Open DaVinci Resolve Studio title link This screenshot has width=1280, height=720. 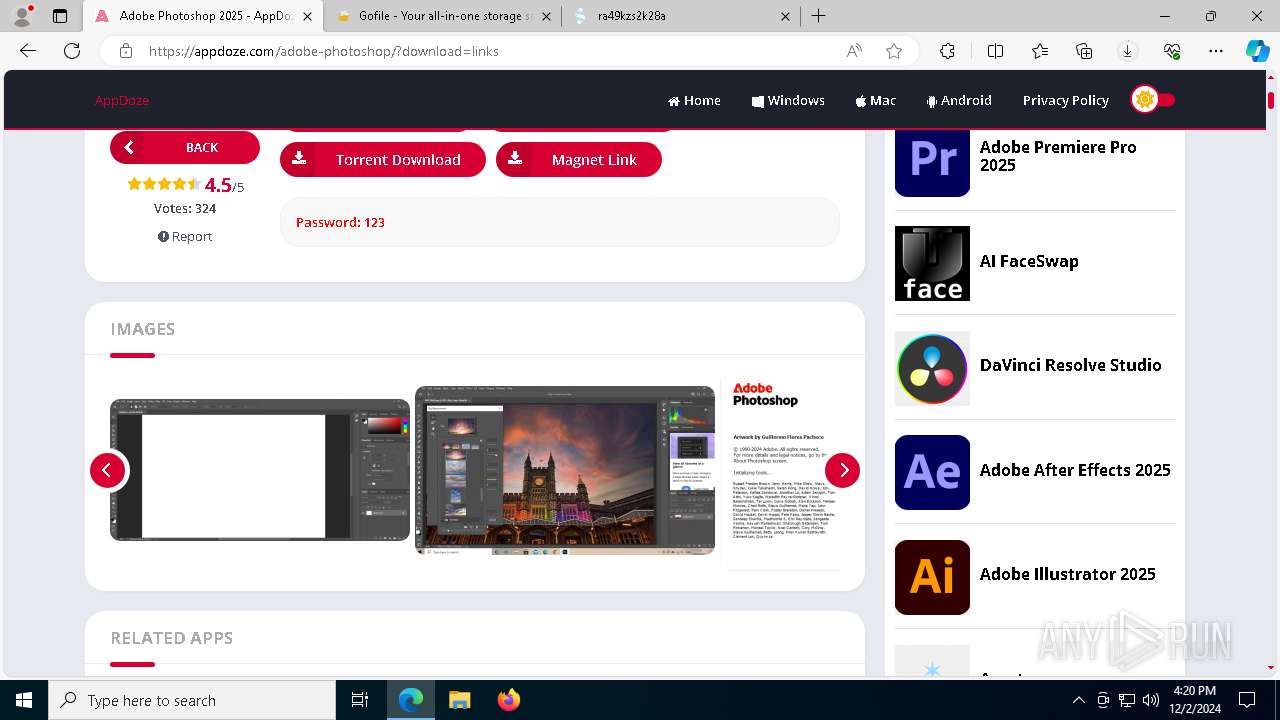1070,365
